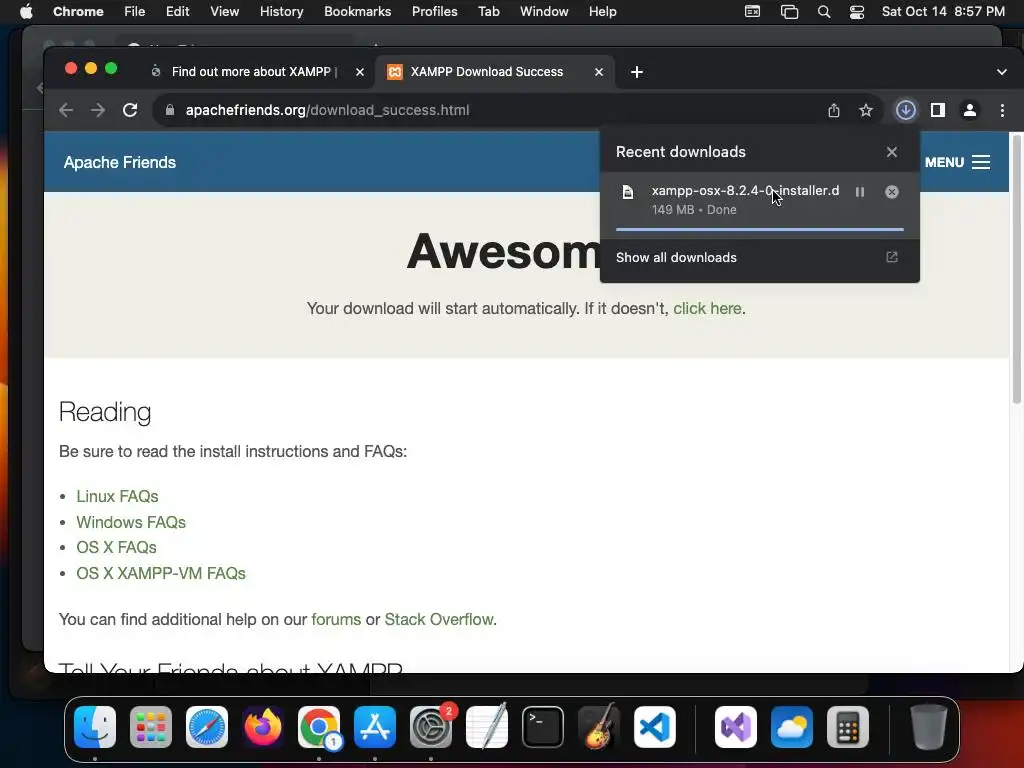
Task: Toggle the Chrome side panel icon
Action: (938, 110)
